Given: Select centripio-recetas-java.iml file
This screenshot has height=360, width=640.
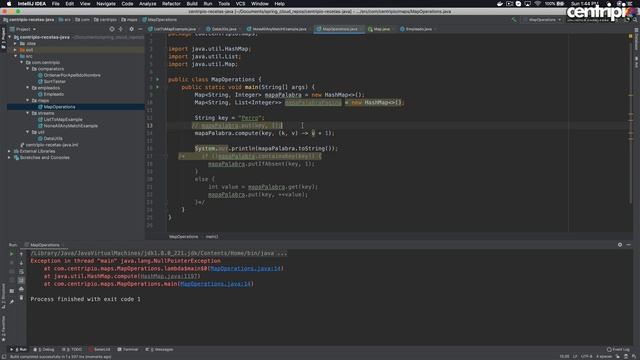Looking at the screenshot, I should (51, 144).
